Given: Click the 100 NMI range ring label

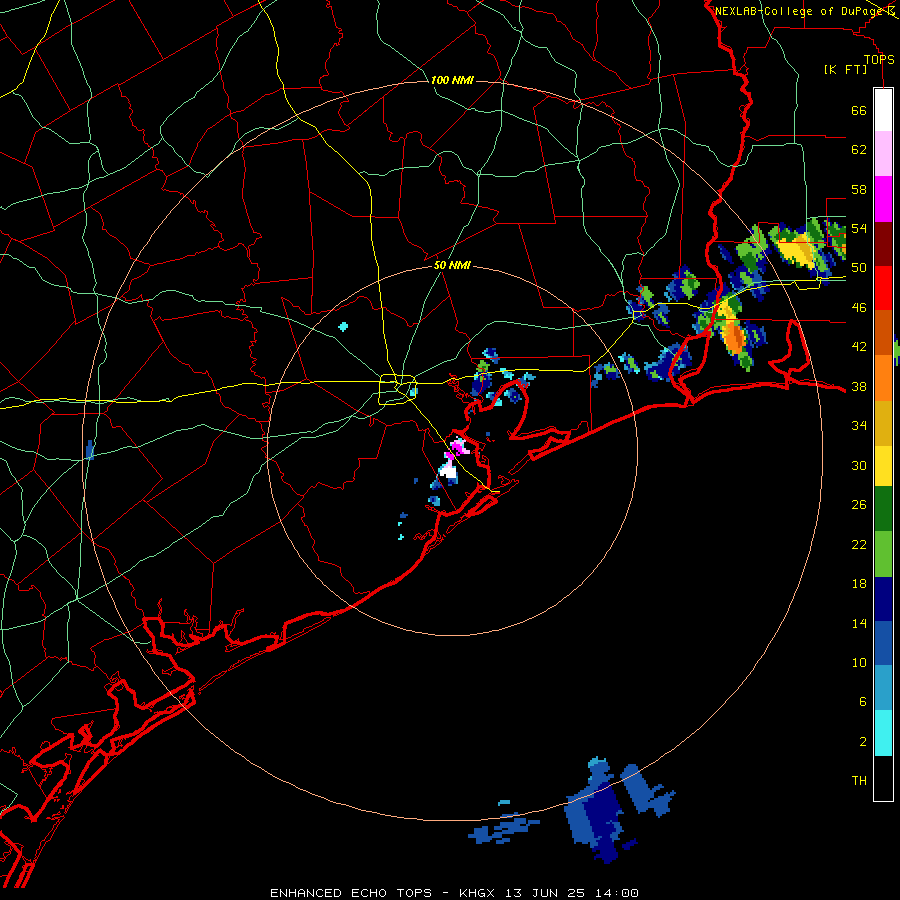Looking at the screenshot, I should pyautogui.click(x=452, y=80).
